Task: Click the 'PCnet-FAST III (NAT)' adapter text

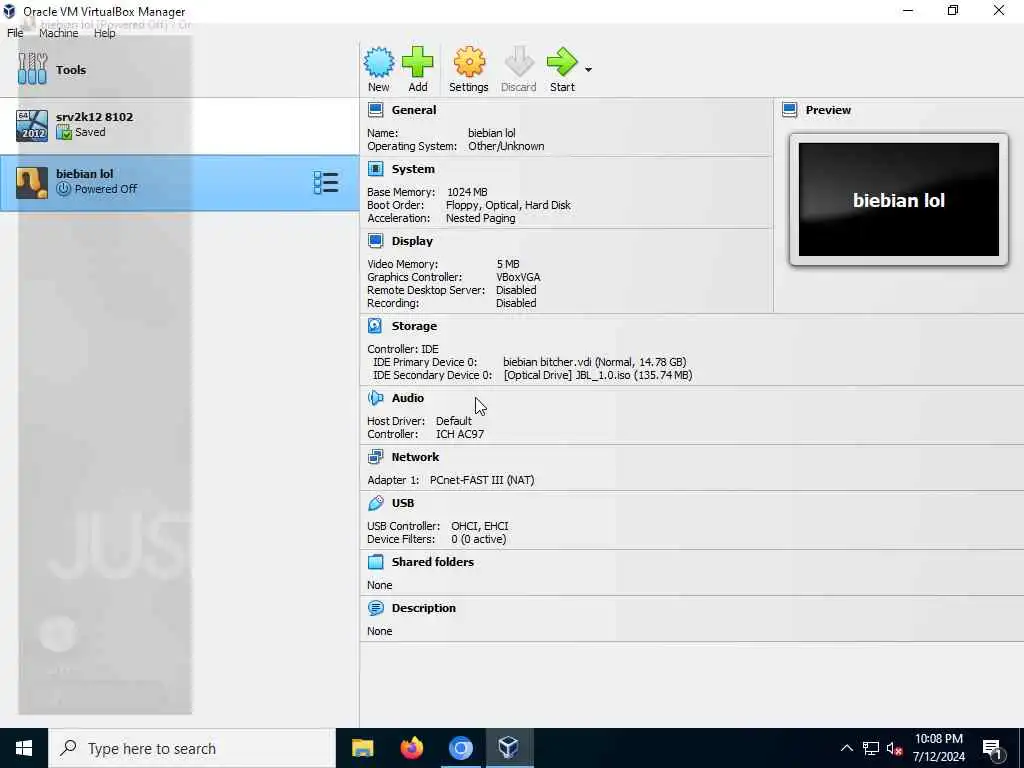Action: 482,480
